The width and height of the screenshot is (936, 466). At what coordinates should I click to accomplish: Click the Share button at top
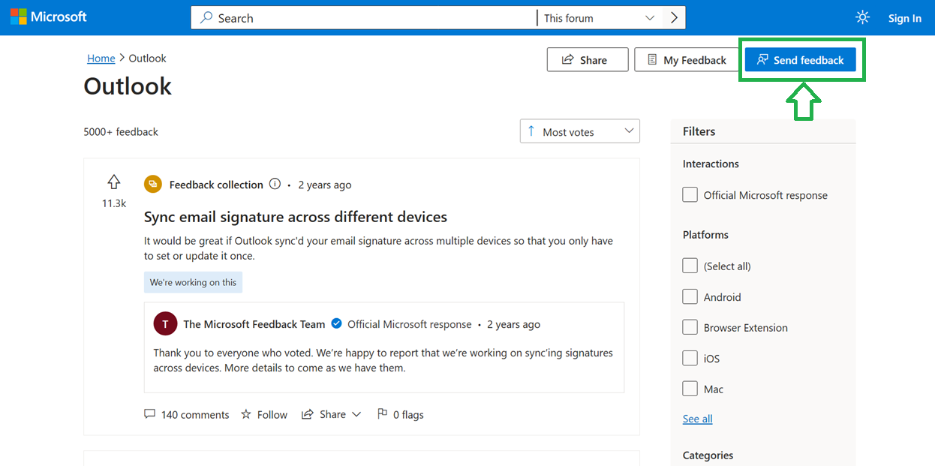587,60
